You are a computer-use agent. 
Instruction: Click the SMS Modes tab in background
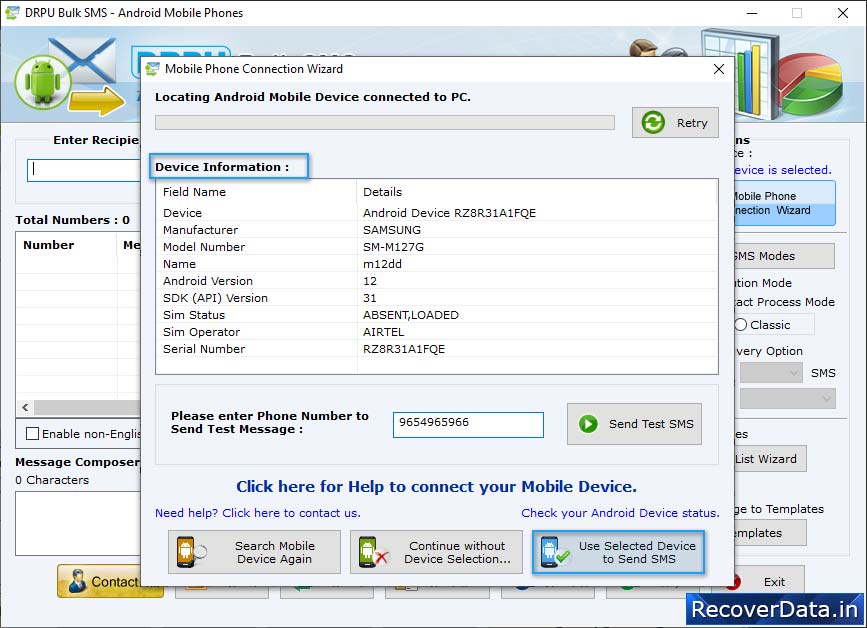(784, 256)
